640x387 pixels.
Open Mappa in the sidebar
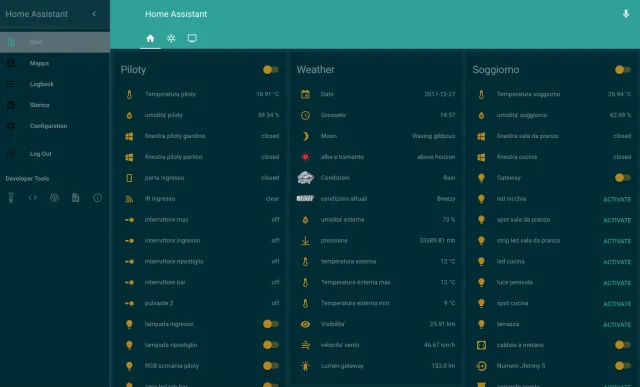point(55,63)
